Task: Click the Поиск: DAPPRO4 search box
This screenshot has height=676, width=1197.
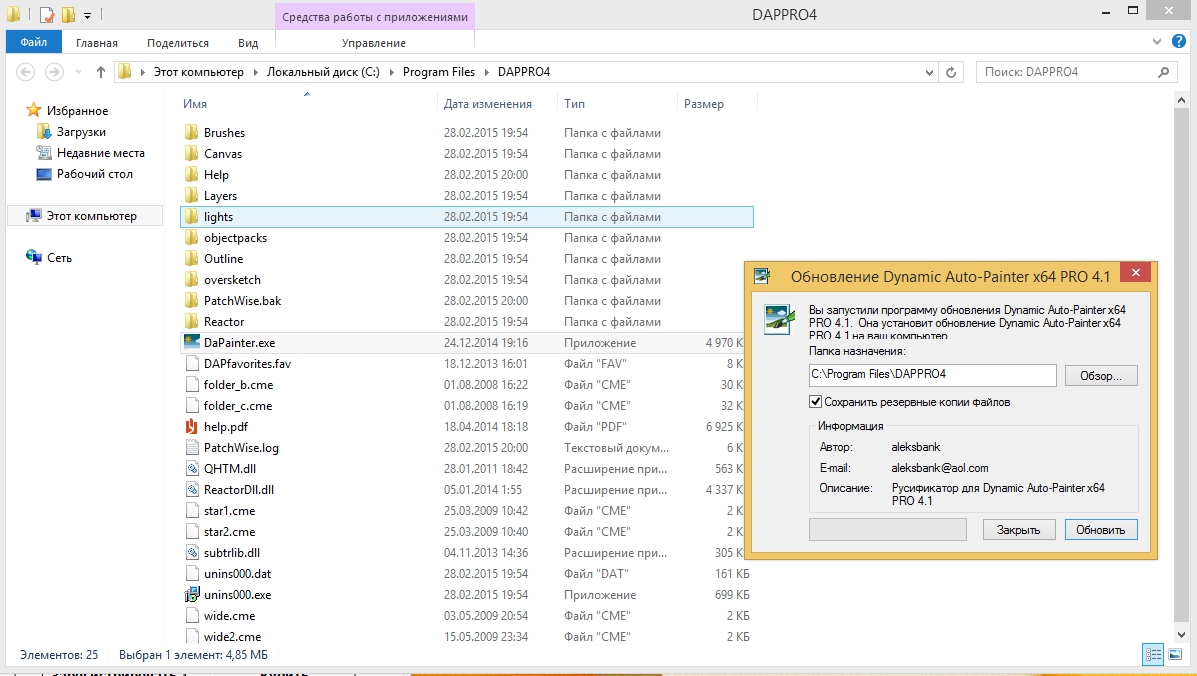Action: [1076, 72]
